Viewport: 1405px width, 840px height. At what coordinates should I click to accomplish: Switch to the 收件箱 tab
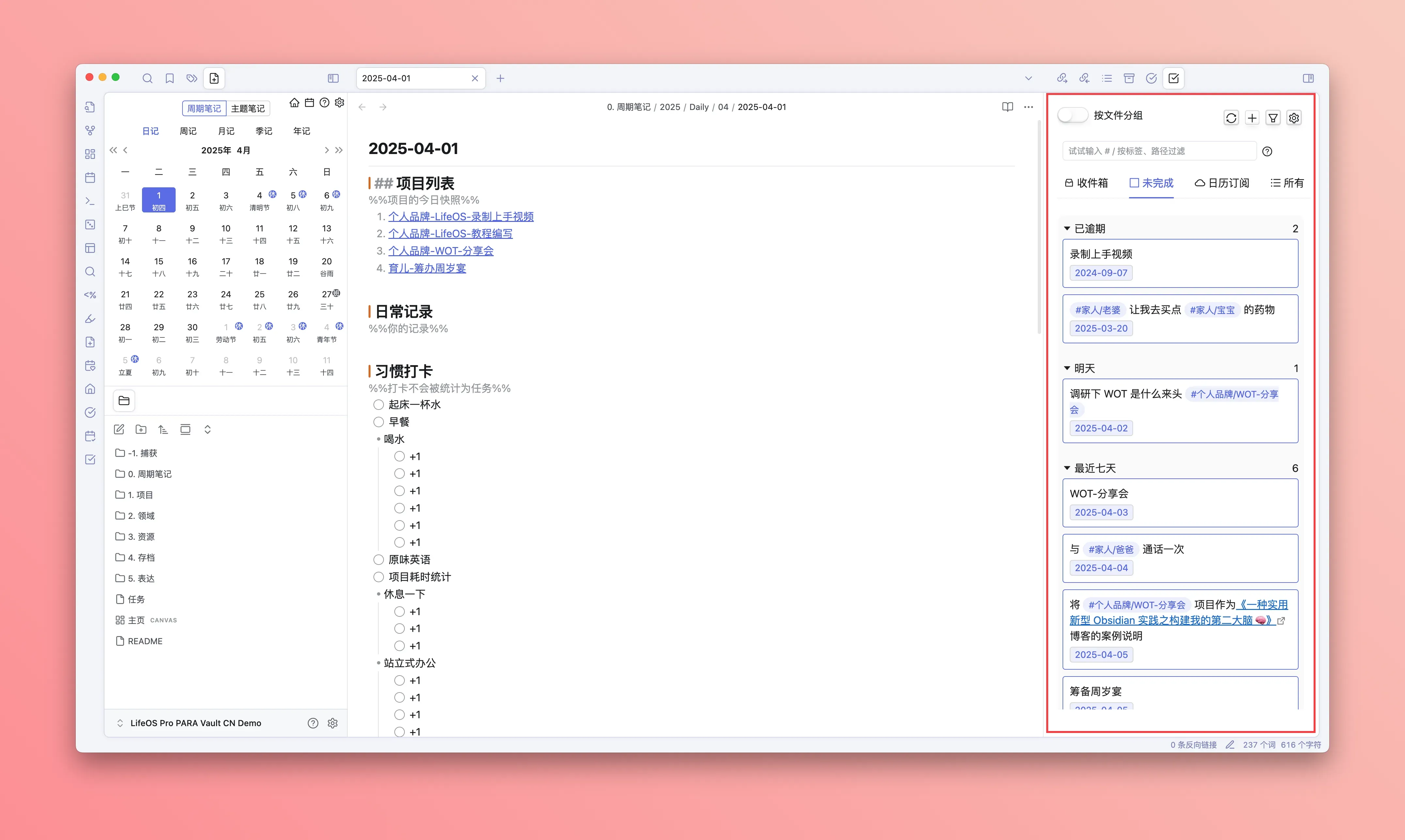1086,183
